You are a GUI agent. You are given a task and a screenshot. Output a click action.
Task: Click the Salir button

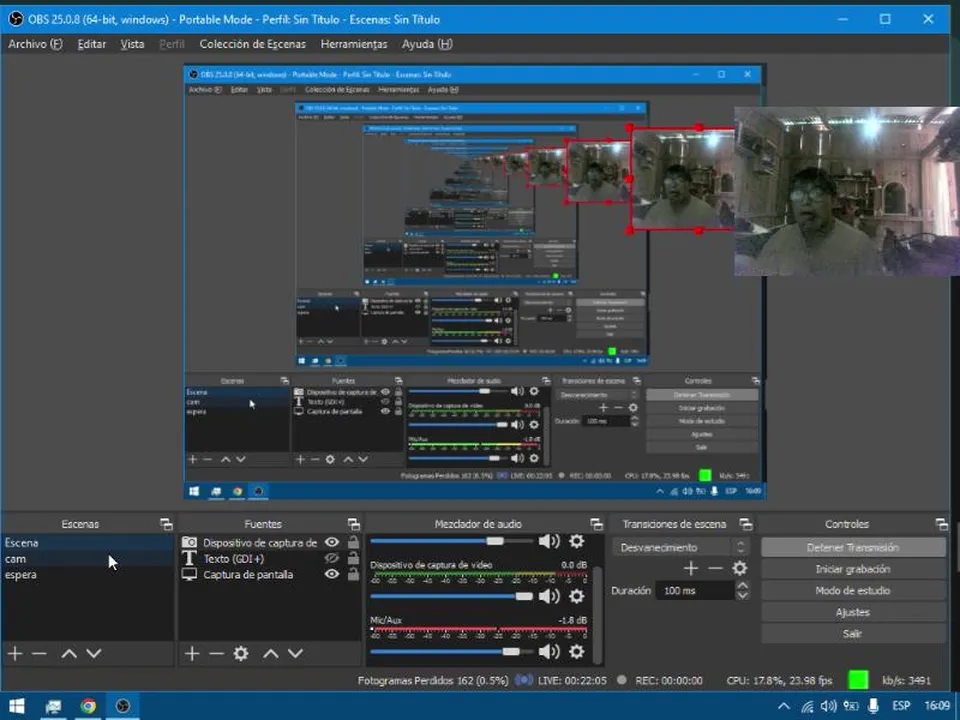tap(853, 633)
